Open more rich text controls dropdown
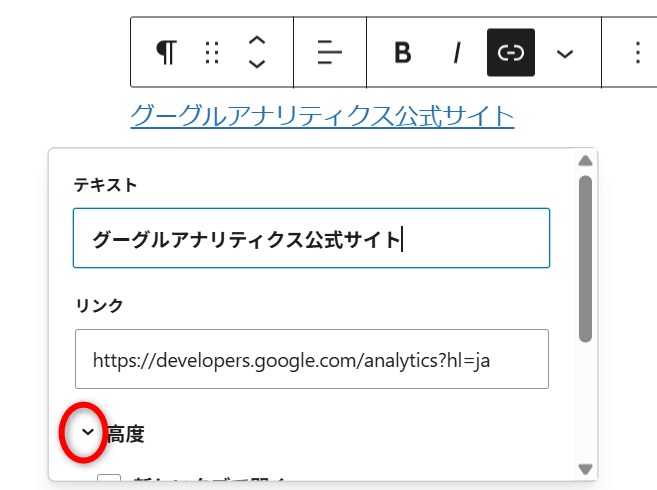This screenshot has height=490, width=657. point(565,53)
